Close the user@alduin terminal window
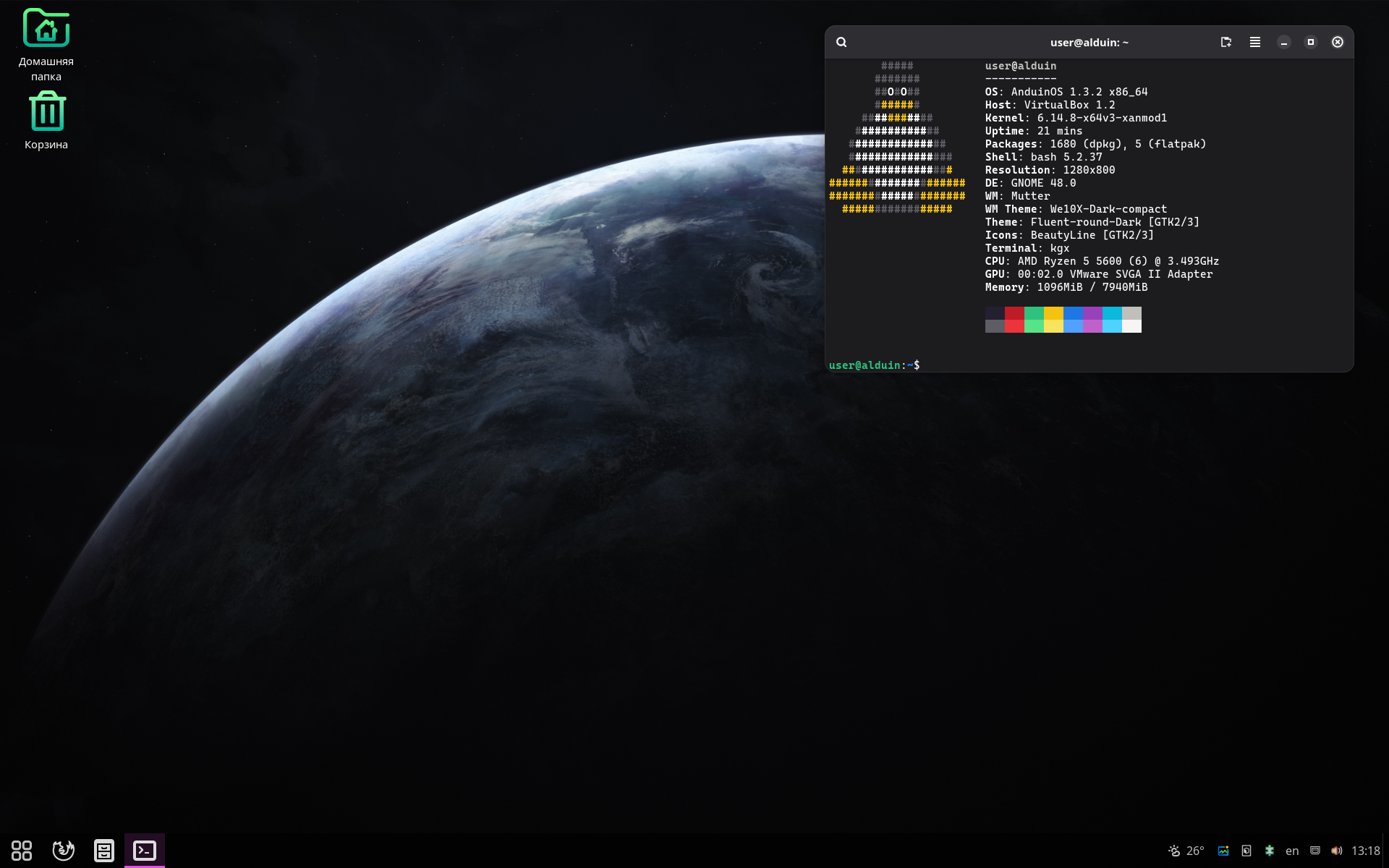Image resolution: width=1389 pixels, height=868 pixels. [1338, 42]
